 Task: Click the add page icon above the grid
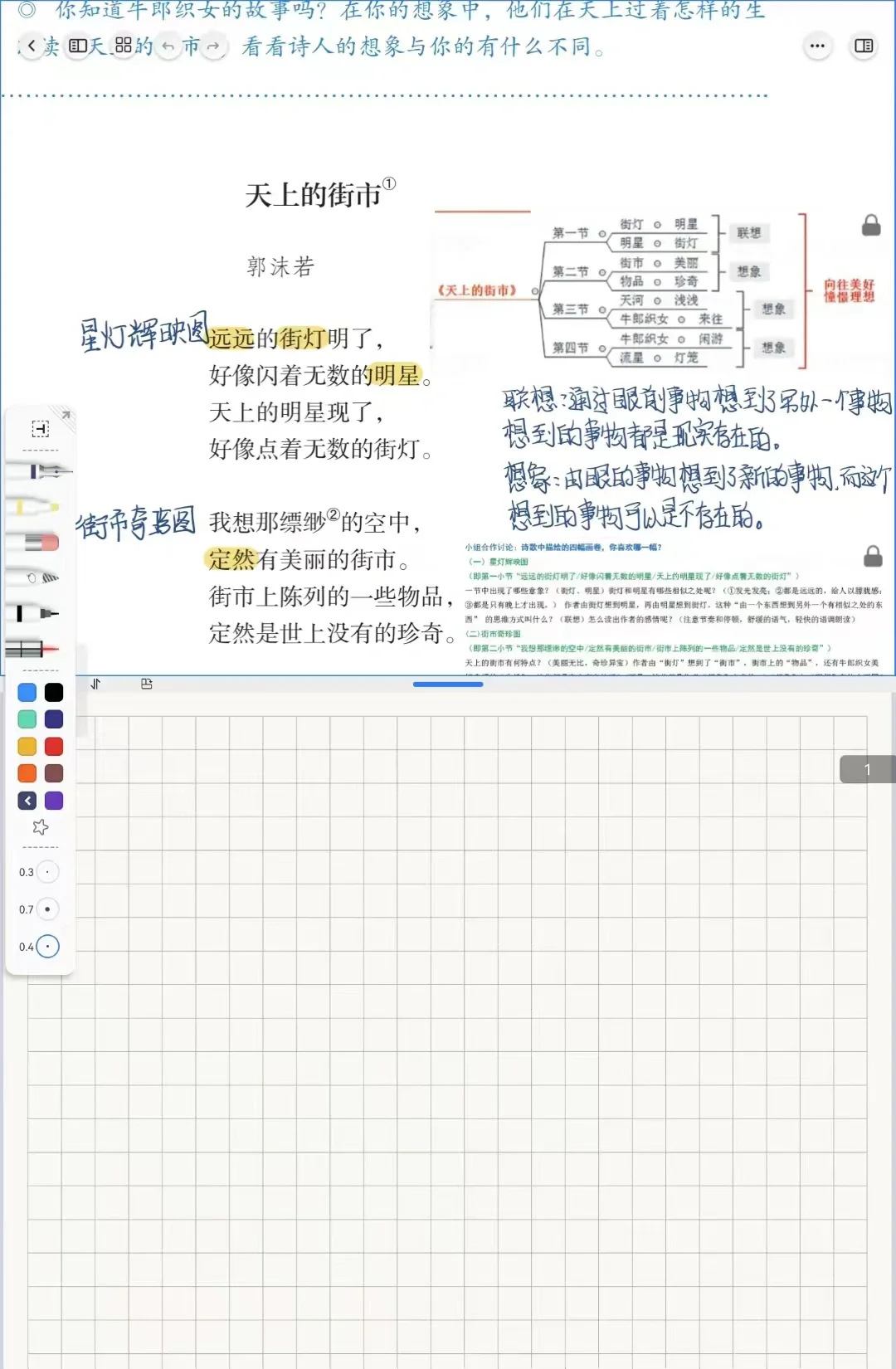click(147, 684)
